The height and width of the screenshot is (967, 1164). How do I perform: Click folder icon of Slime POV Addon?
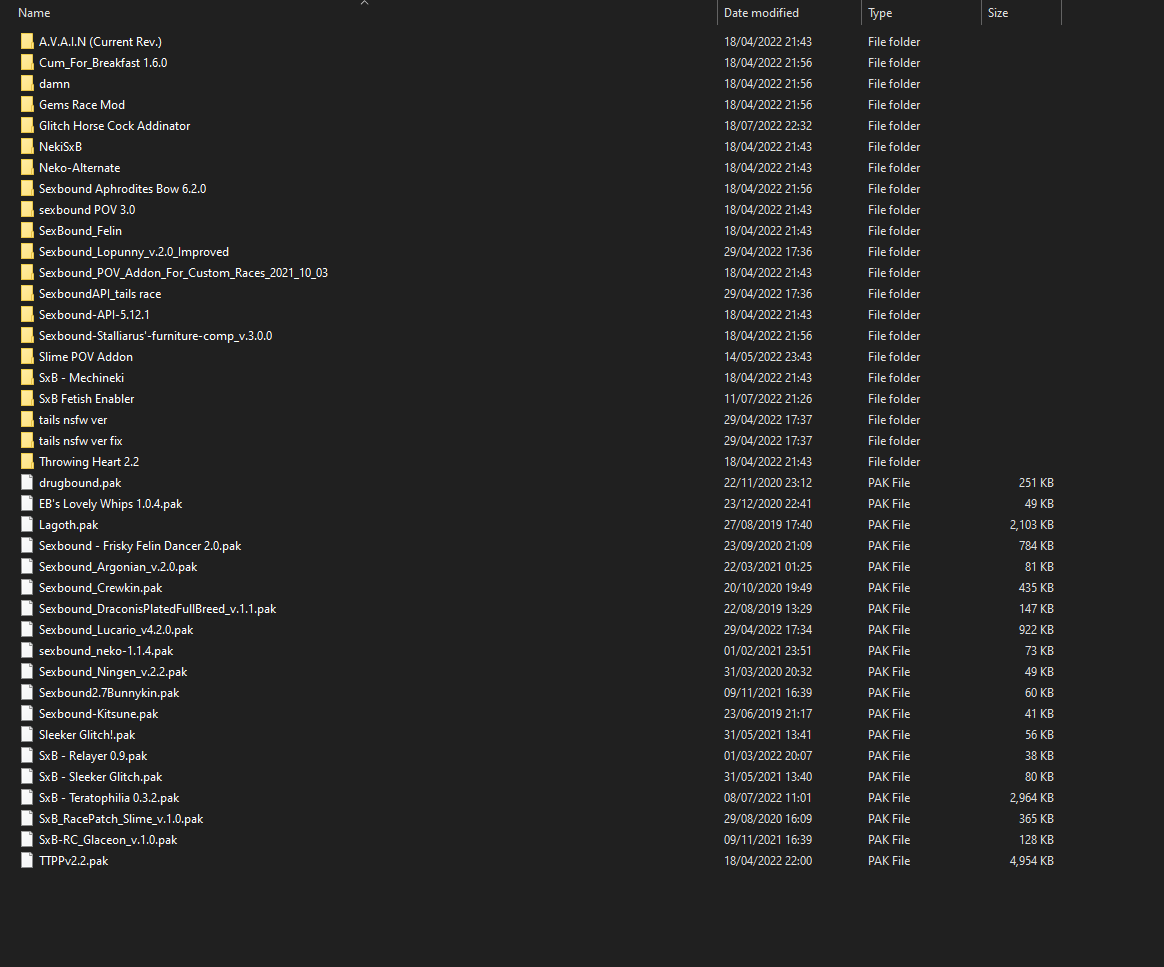tap(27, 357)
